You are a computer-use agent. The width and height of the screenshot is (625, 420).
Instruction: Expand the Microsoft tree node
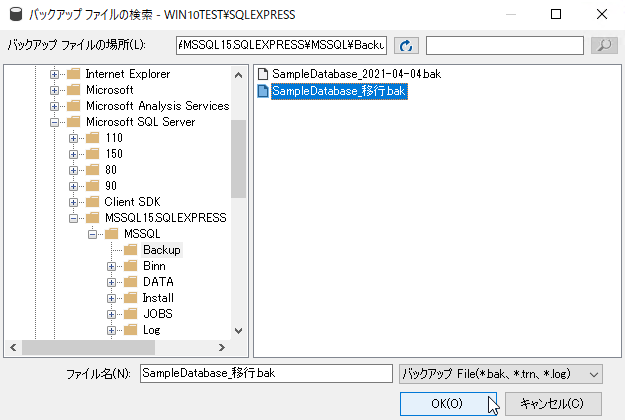tap(54, 90)
